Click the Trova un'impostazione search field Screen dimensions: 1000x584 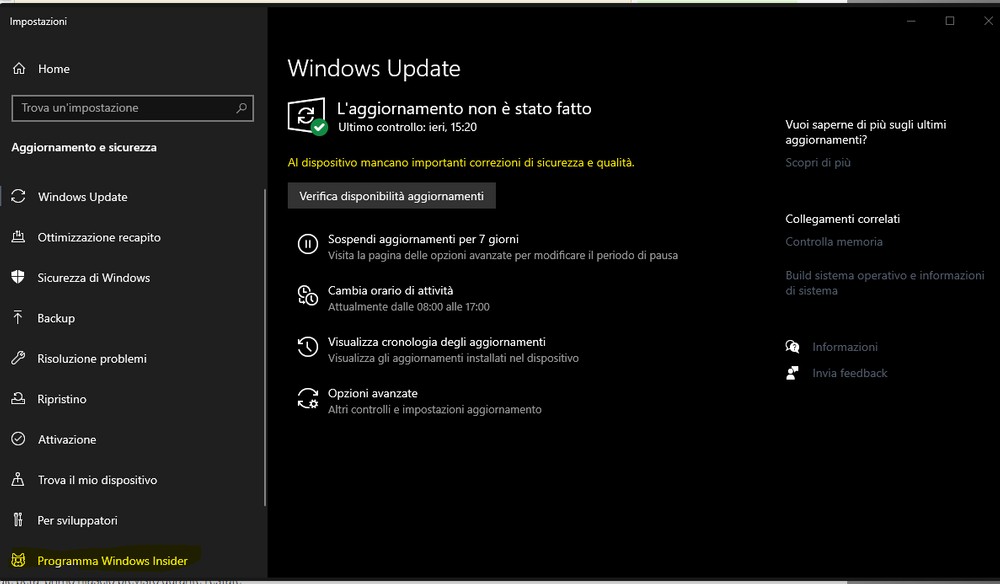125,108
